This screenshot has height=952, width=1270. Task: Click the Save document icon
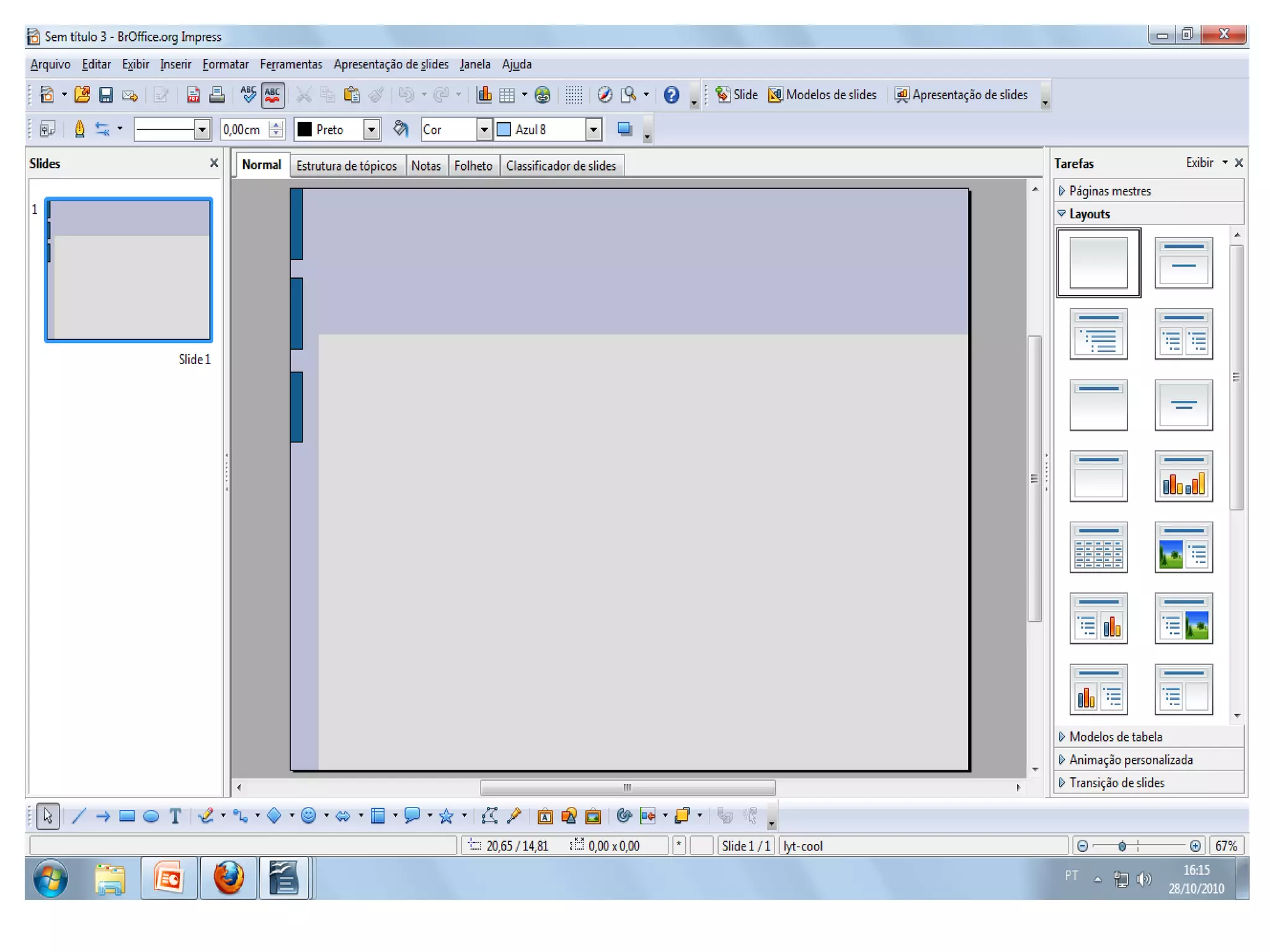click(x=106, y=95)
